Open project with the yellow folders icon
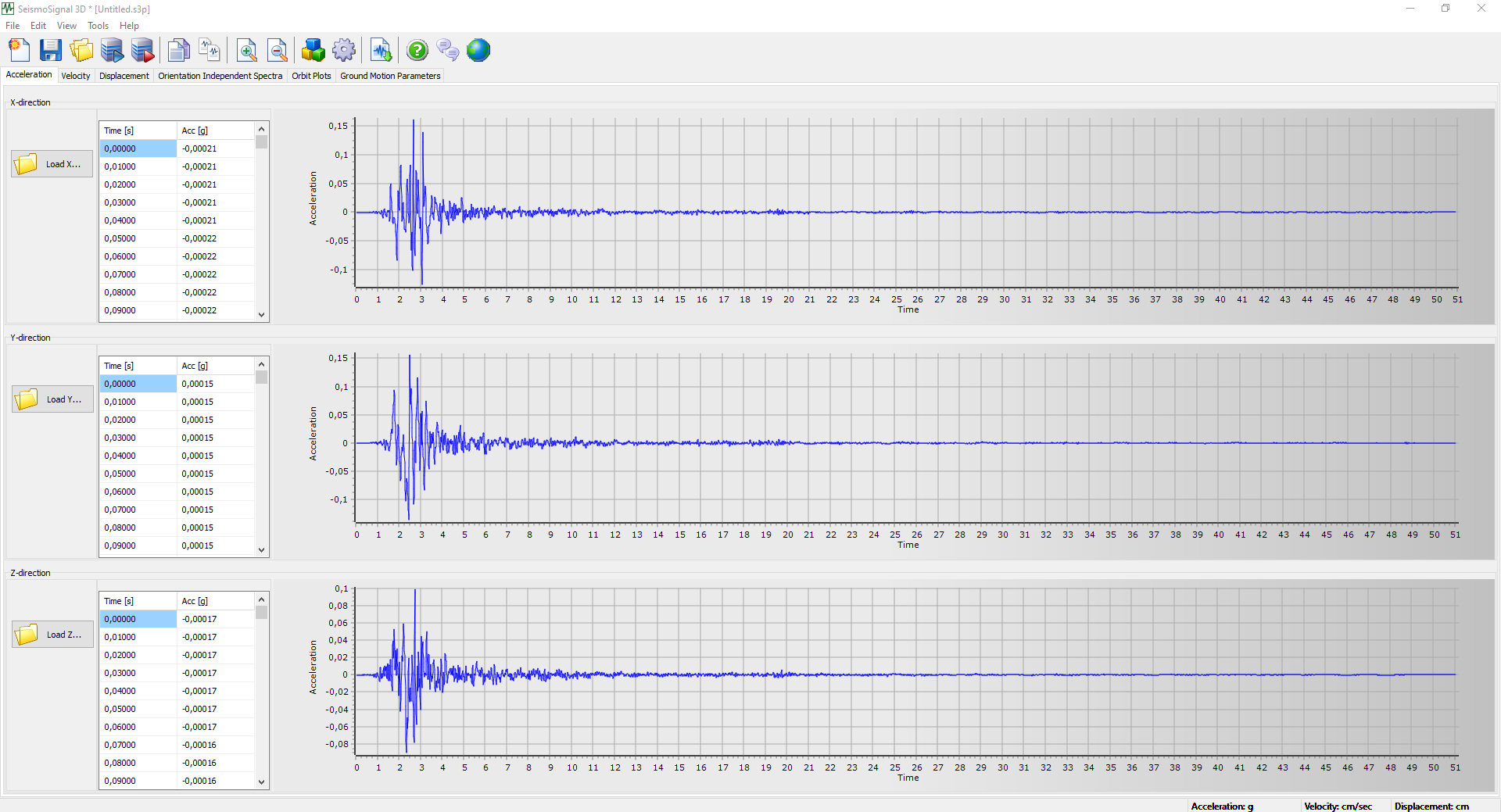1501x812 pixels. click(x=81, y=51)
